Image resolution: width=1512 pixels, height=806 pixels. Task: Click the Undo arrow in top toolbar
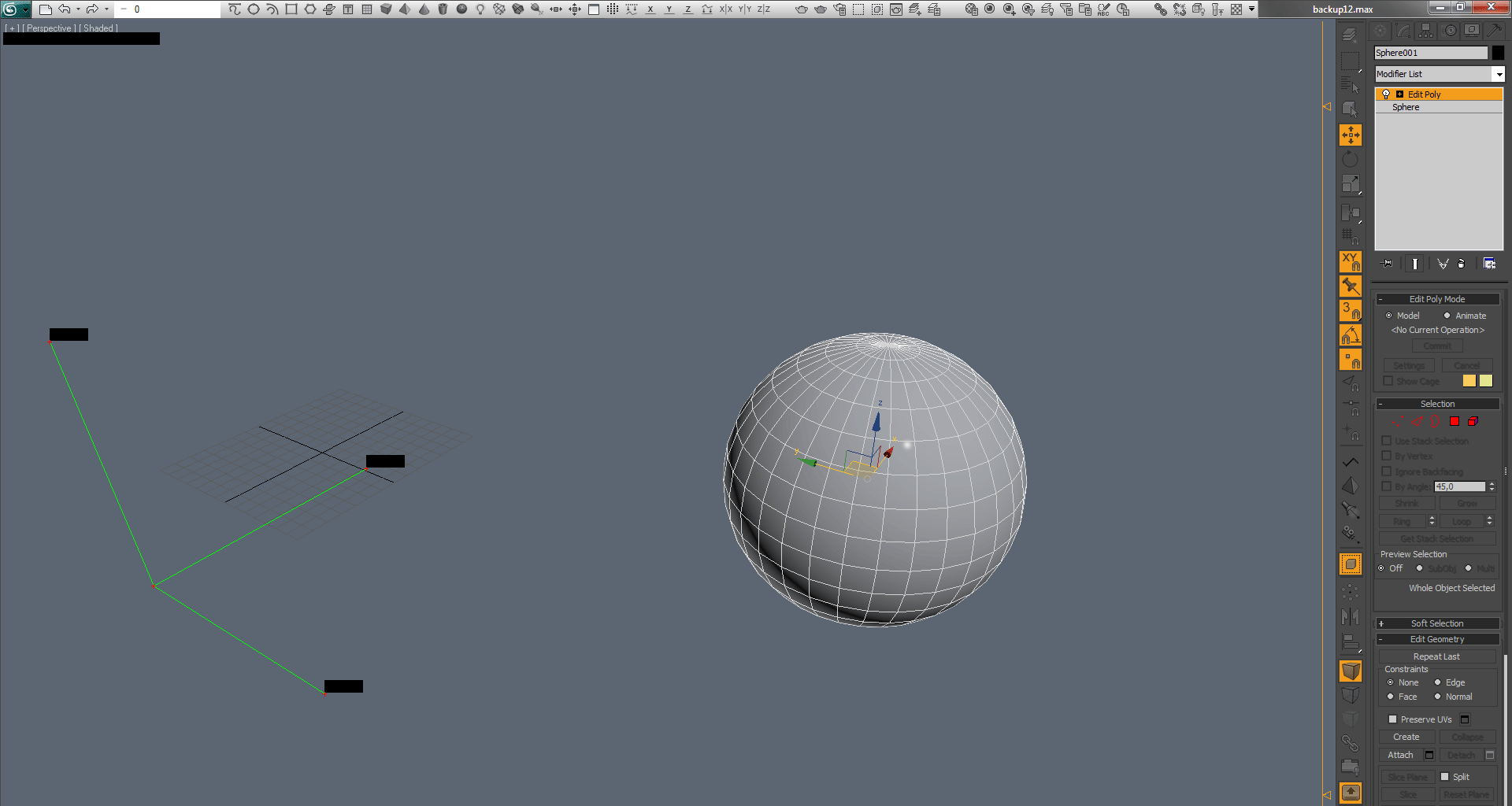click(65, 9)
